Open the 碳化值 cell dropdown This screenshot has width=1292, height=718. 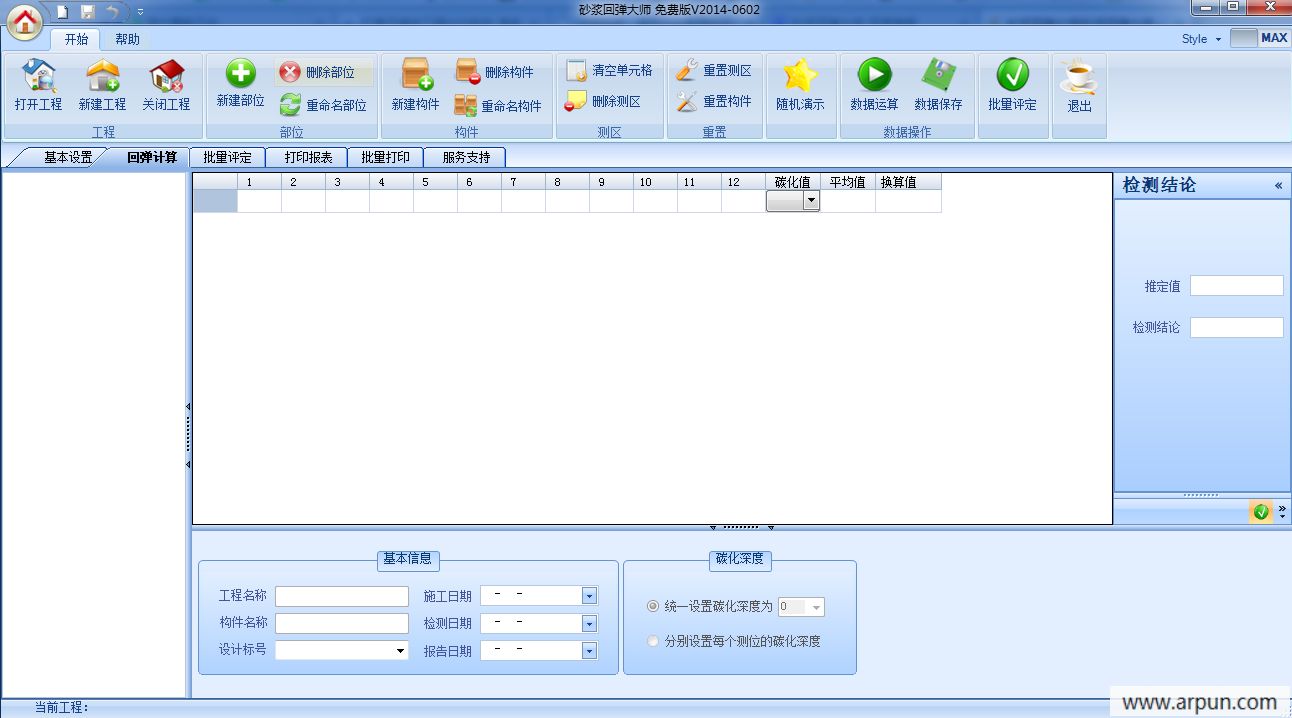pyautogui.click(x=811, y=201)
